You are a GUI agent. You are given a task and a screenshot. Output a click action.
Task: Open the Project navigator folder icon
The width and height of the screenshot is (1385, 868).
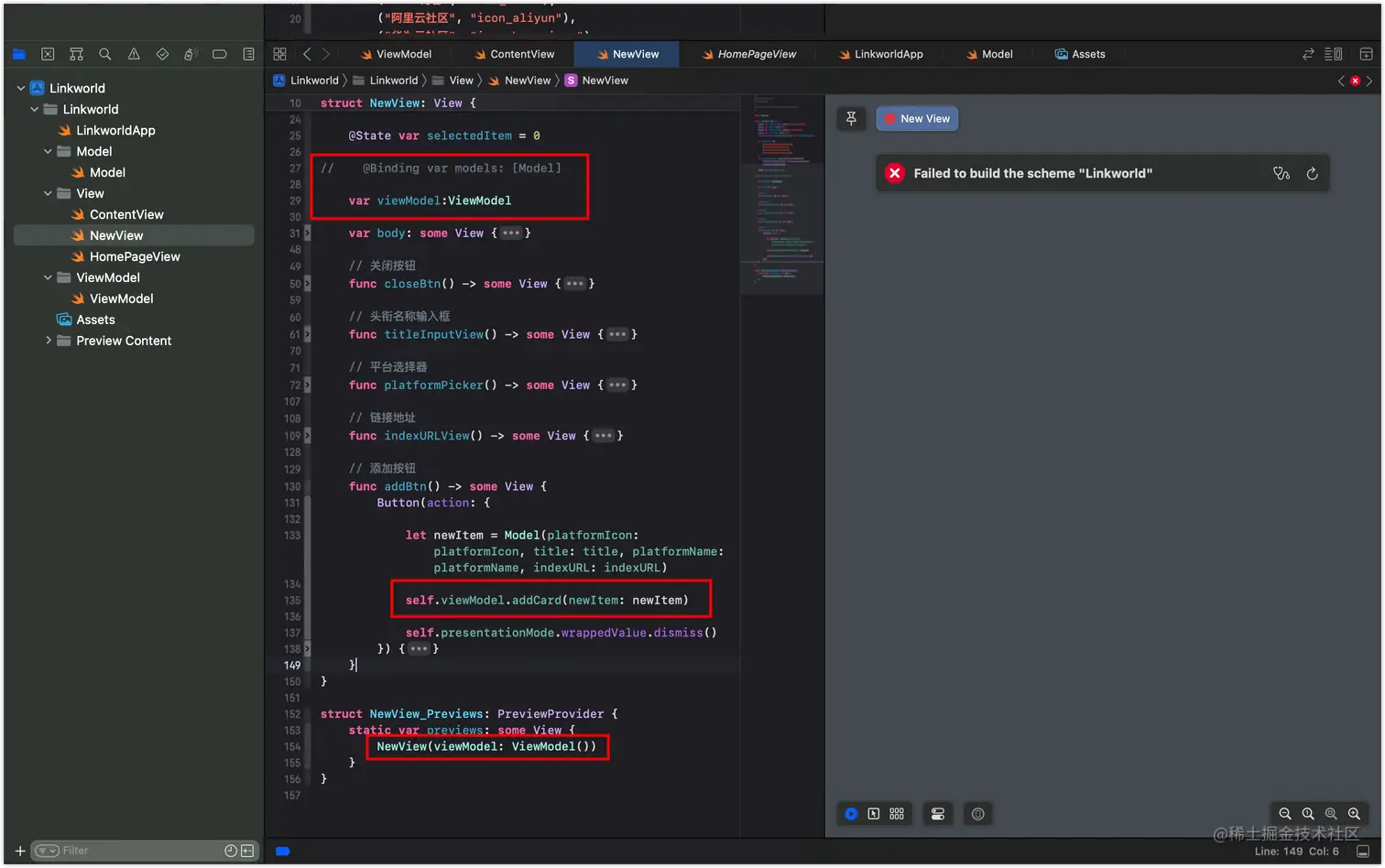coord(18,55)
